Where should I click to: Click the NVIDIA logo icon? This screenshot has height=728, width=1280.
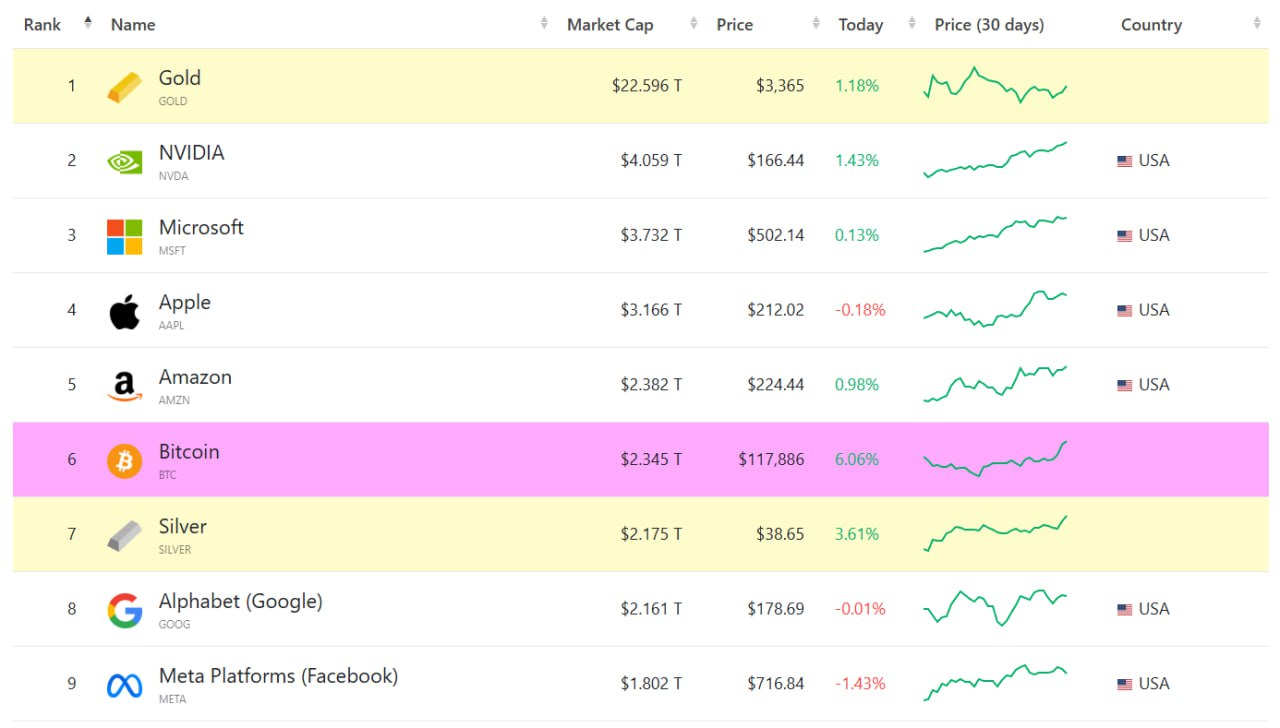pos(125,161)
